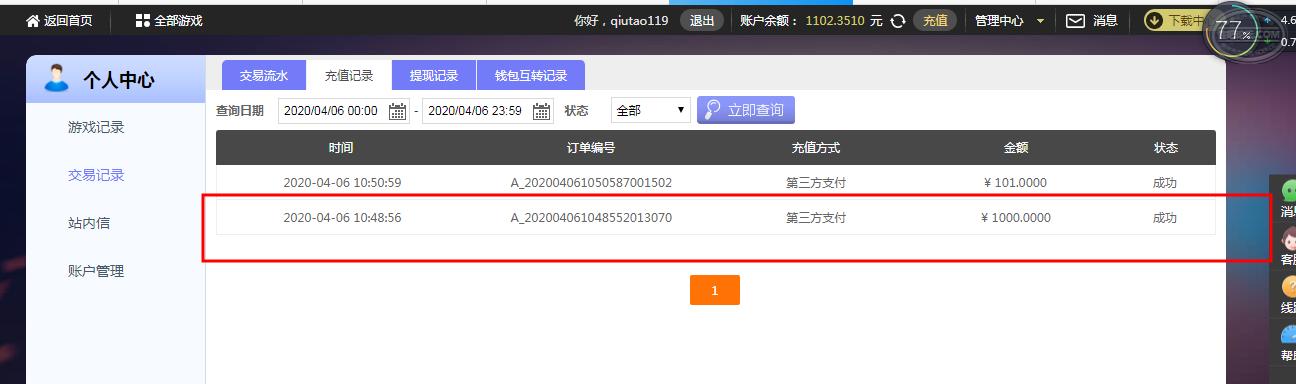The width and height of the screenshot is (1296, 384).
Task: Go to page 1 button
Action: tap(715, 290)
